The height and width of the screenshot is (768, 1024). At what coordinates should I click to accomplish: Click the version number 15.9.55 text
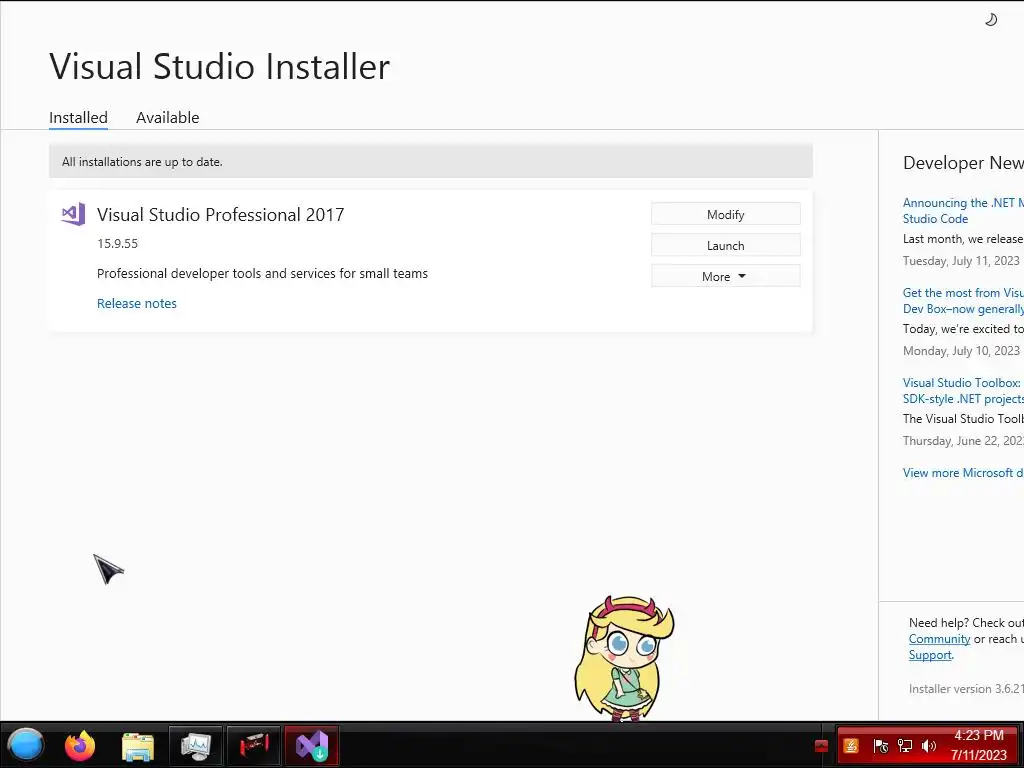pos(118,244)
